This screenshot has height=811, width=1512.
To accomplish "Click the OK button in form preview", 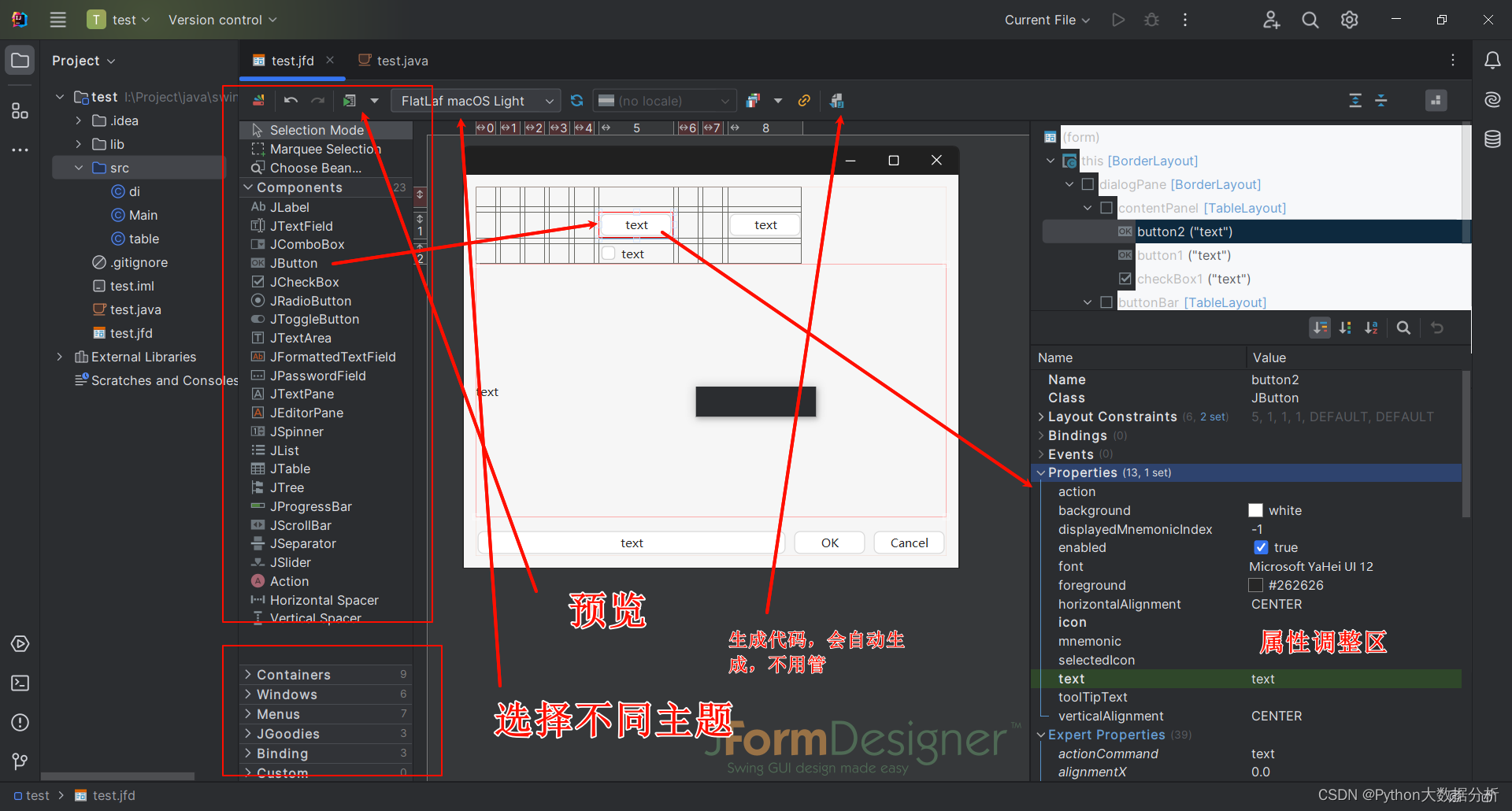I will (x=830, y=543).
